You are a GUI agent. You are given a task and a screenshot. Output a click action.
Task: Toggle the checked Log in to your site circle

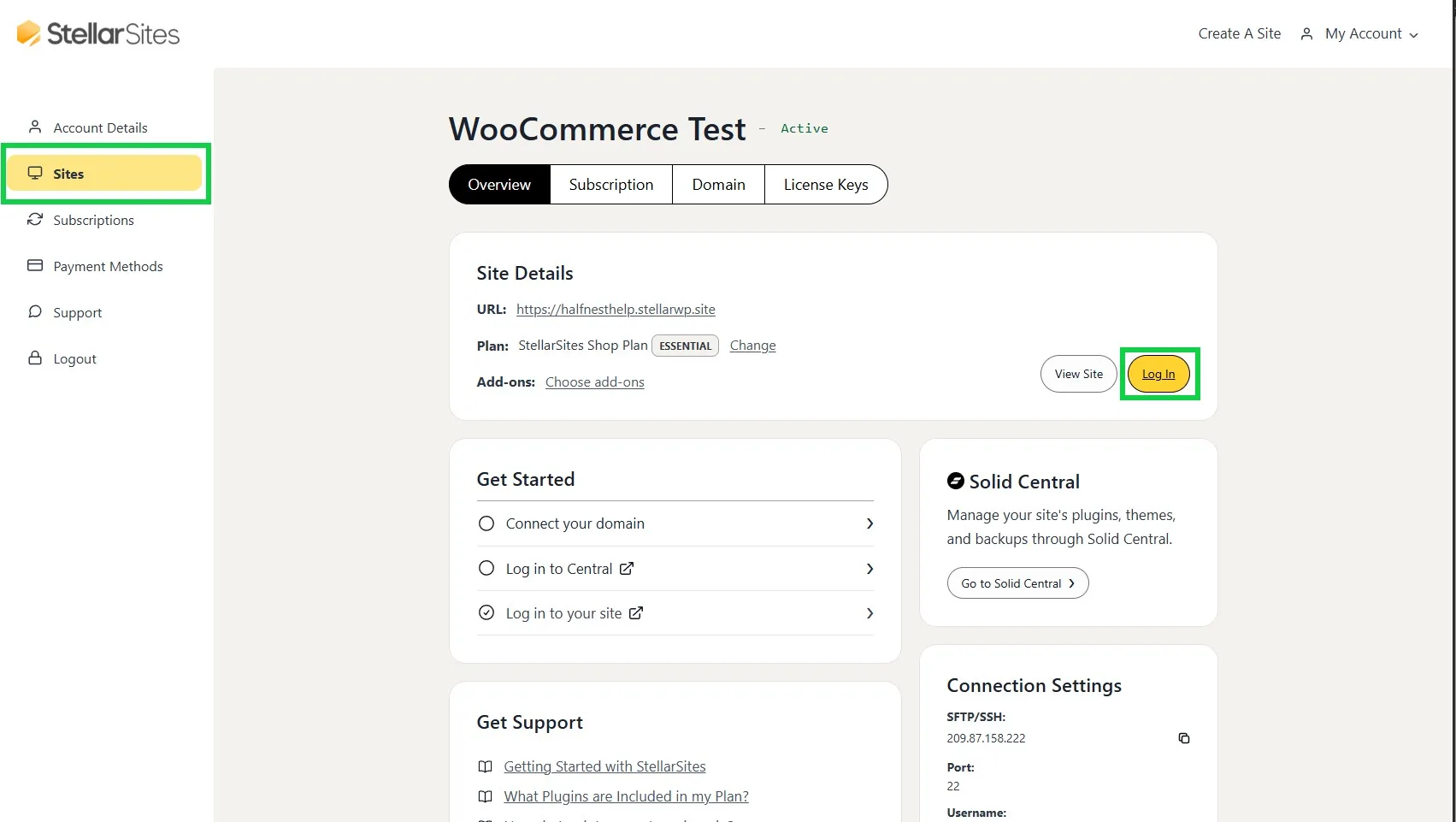486,612
